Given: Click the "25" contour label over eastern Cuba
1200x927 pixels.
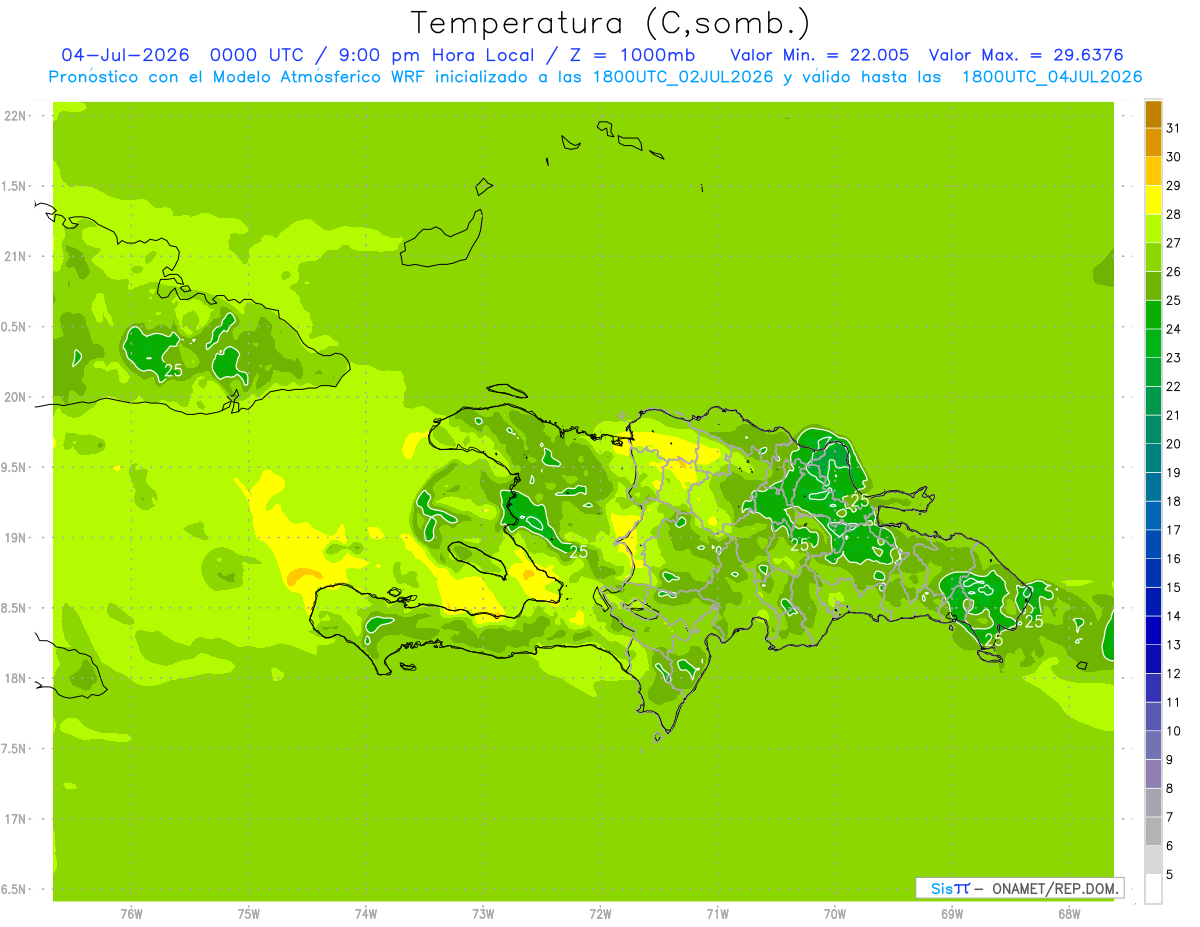Looking at the screenshot, I should click(173, 370).
